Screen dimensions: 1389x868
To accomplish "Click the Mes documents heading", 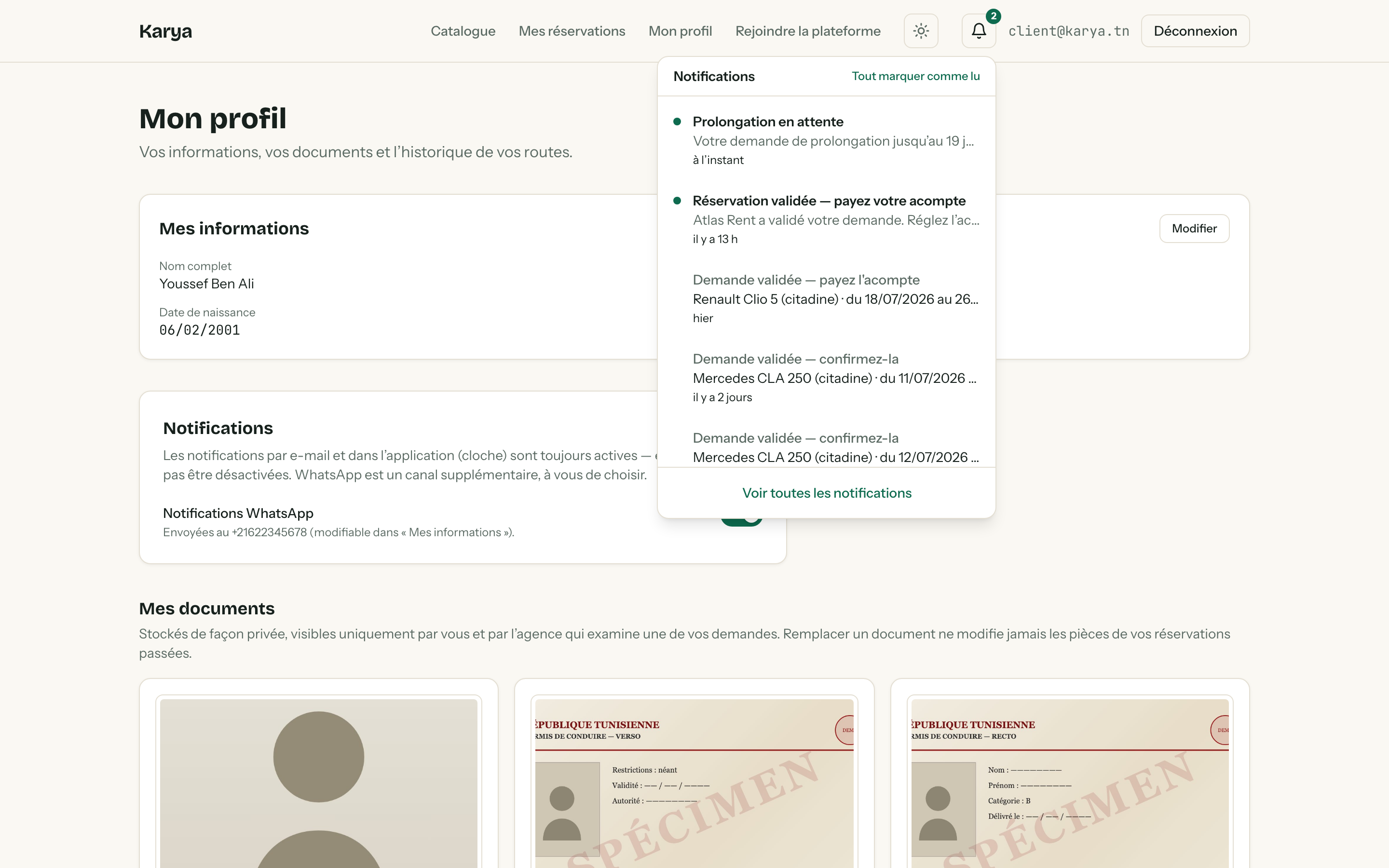I will tap(206, 609).
